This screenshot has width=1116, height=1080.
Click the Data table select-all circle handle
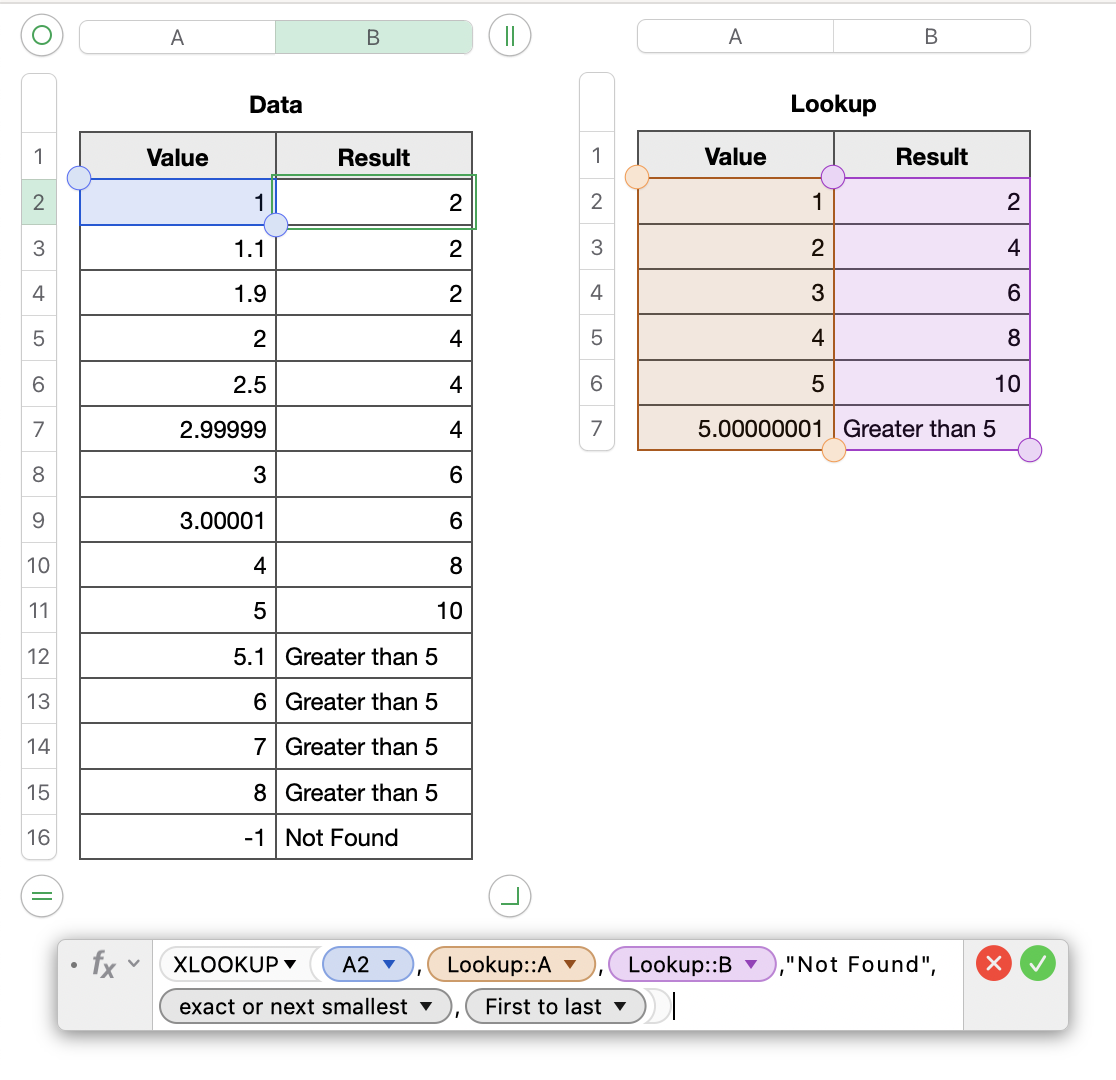tap(42, 35)
